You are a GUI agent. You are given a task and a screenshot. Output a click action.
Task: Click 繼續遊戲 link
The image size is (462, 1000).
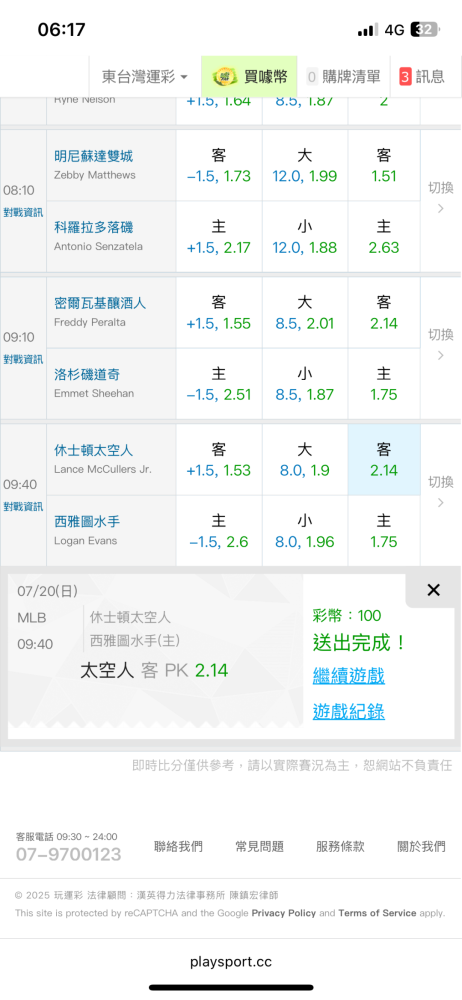pyautogui.click(x=348, y=675)
